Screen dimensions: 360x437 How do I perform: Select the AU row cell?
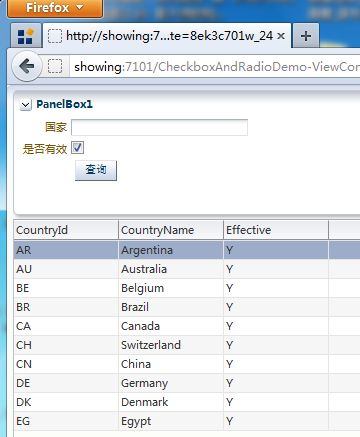[66, 269]
